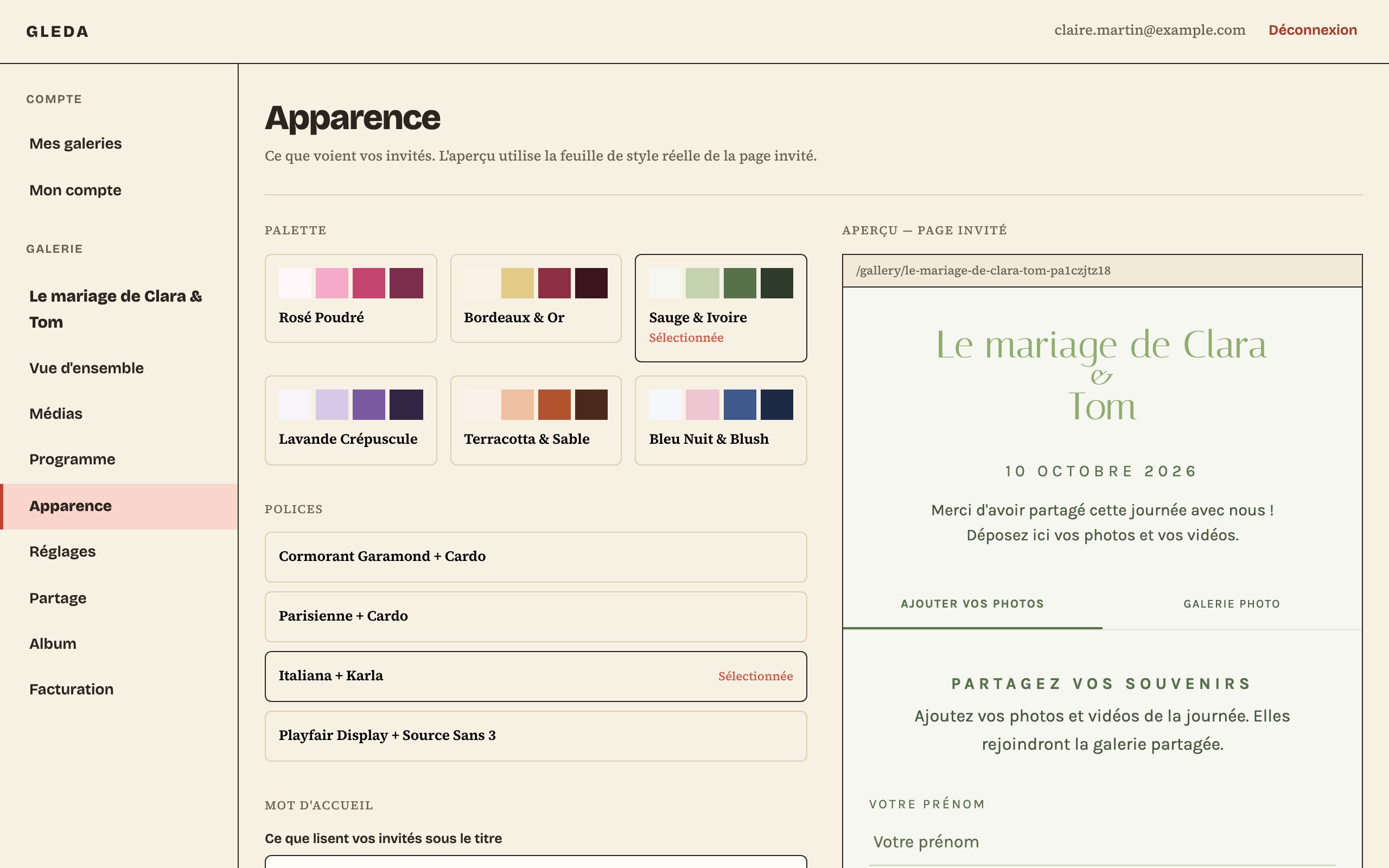This screenshot has height=868, width=1389.
Task: Click the Apparence page heading
Action: [353, 118]
